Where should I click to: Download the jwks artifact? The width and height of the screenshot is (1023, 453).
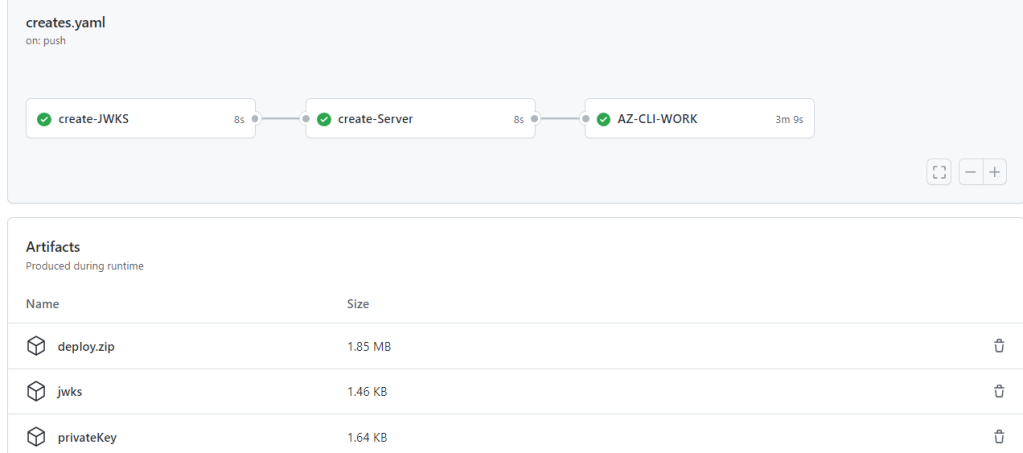[70, 392]
